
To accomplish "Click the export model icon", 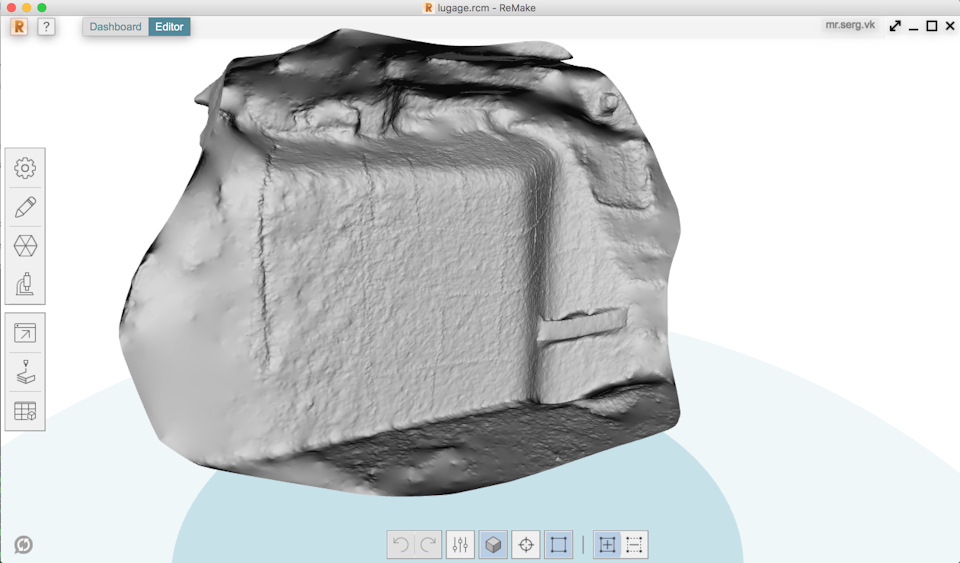I will point(25,333).
